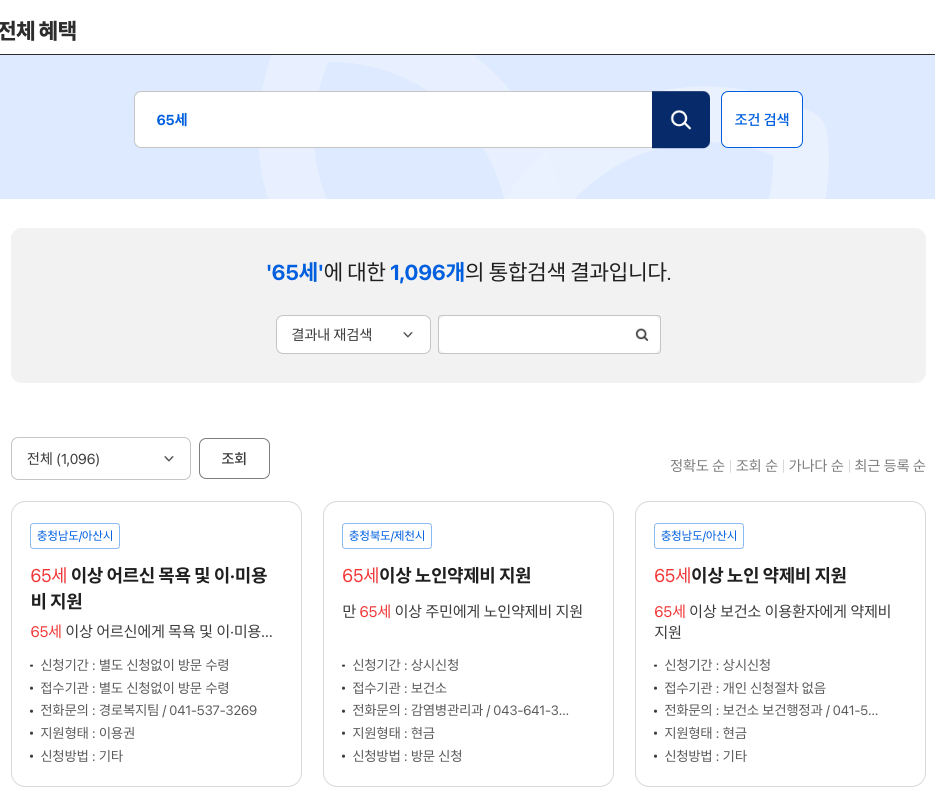Screen dimensions: 935x802
Task: Sort results by 가나다 순
Action: pos(816,465)
